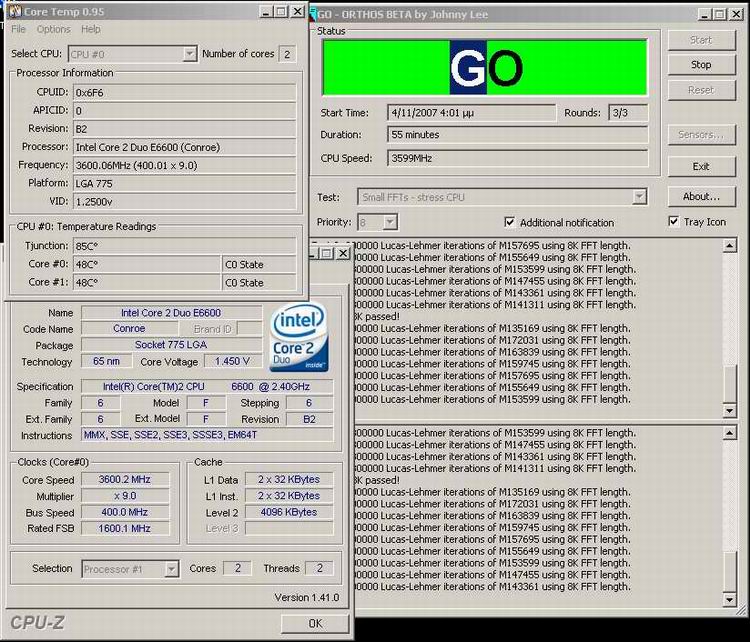Click the Technology value 65 nm

click(x=106, y=361)
